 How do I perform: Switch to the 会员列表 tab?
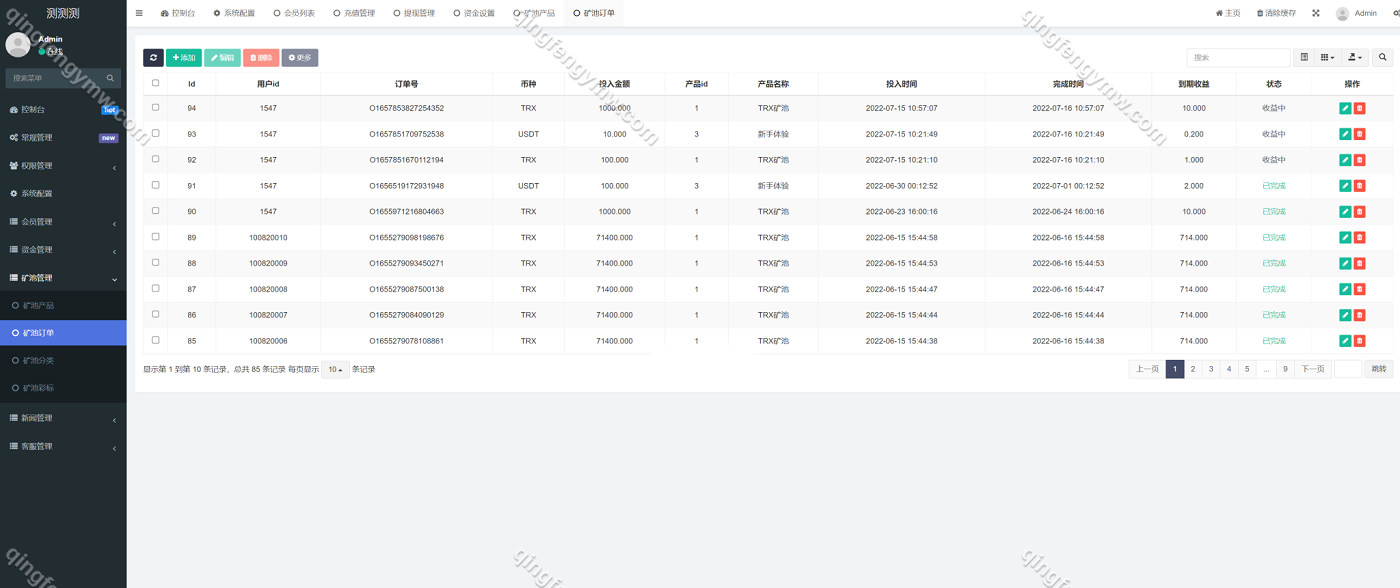[x=294, y=13]
